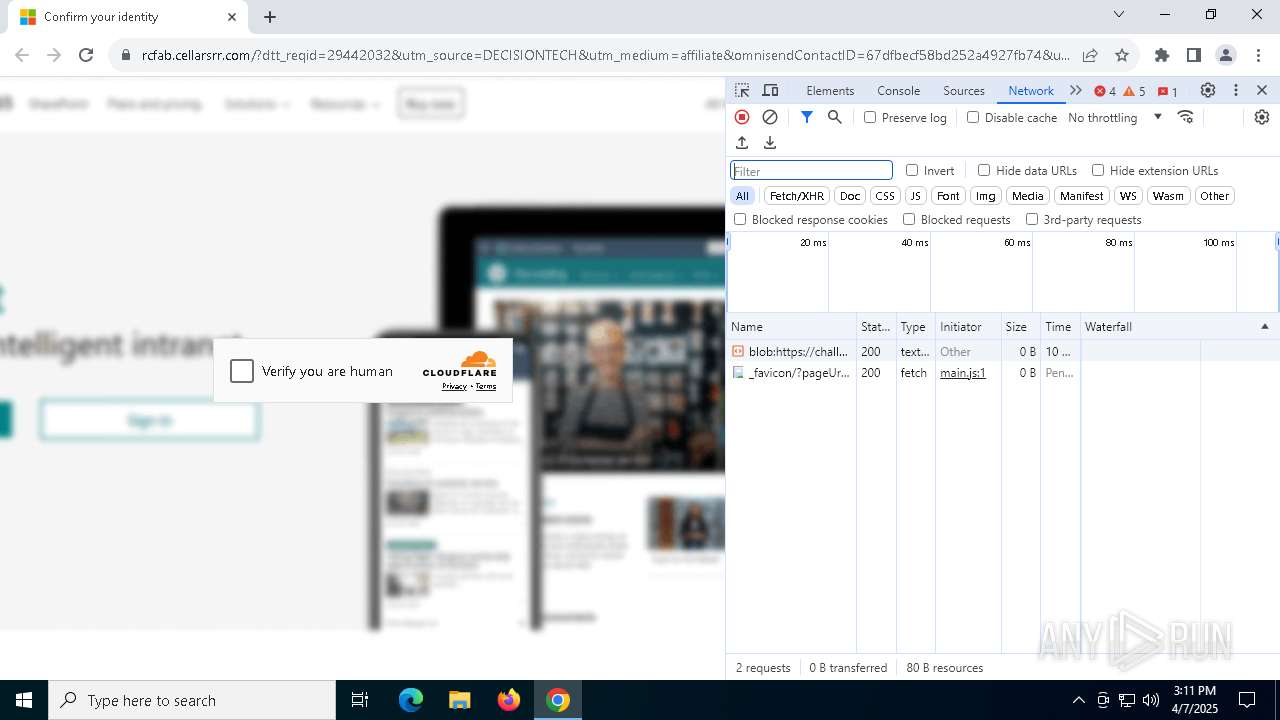The height and width of the screenshot is (720, 1280).
Task: Show the 5 warnings counter
Action: coord(1135,91)
